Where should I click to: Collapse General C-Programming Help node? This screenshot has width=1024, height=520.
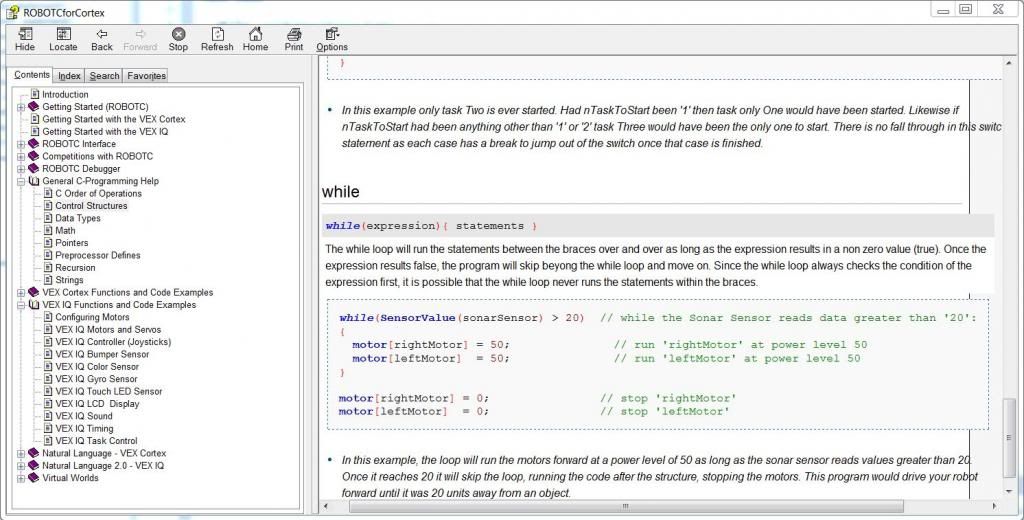21,182
